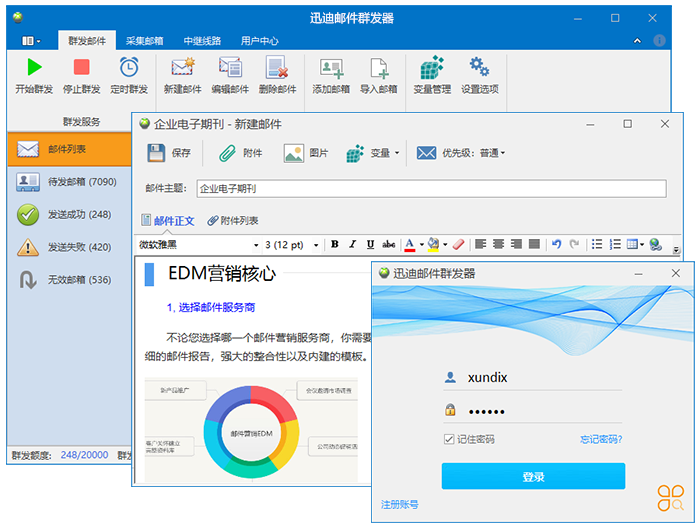Click the info icon in main ribbon
Image resolution: width=700 pixels, height=529 pixels.
pos(659,41)
